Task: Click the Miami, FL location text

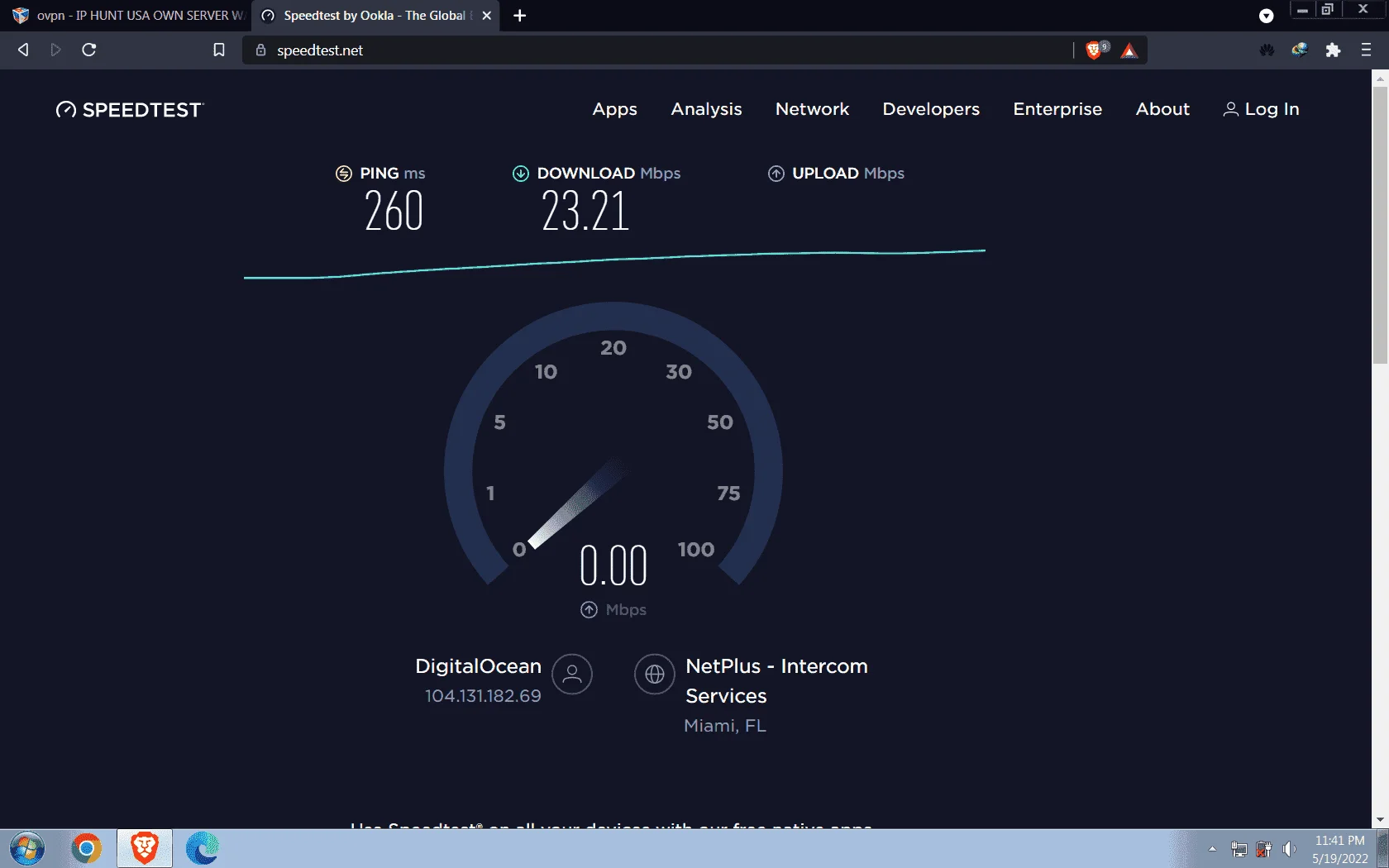Action: pos(725,726)
